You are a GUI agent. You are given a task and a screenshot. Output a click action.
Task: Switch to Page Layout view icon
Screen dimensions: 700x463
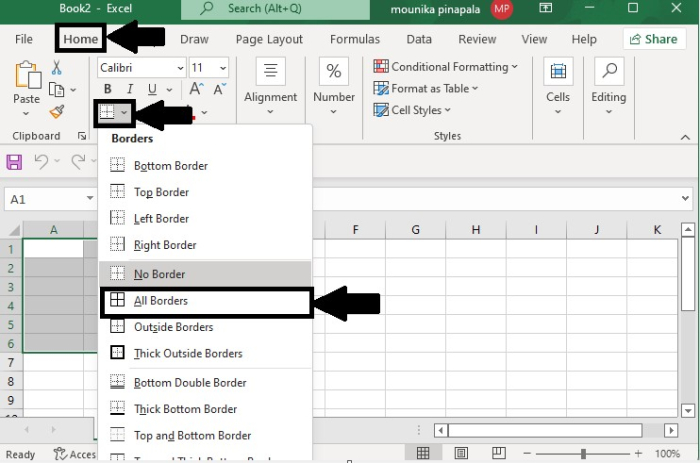pyautogui.click(x=461, y=453)
